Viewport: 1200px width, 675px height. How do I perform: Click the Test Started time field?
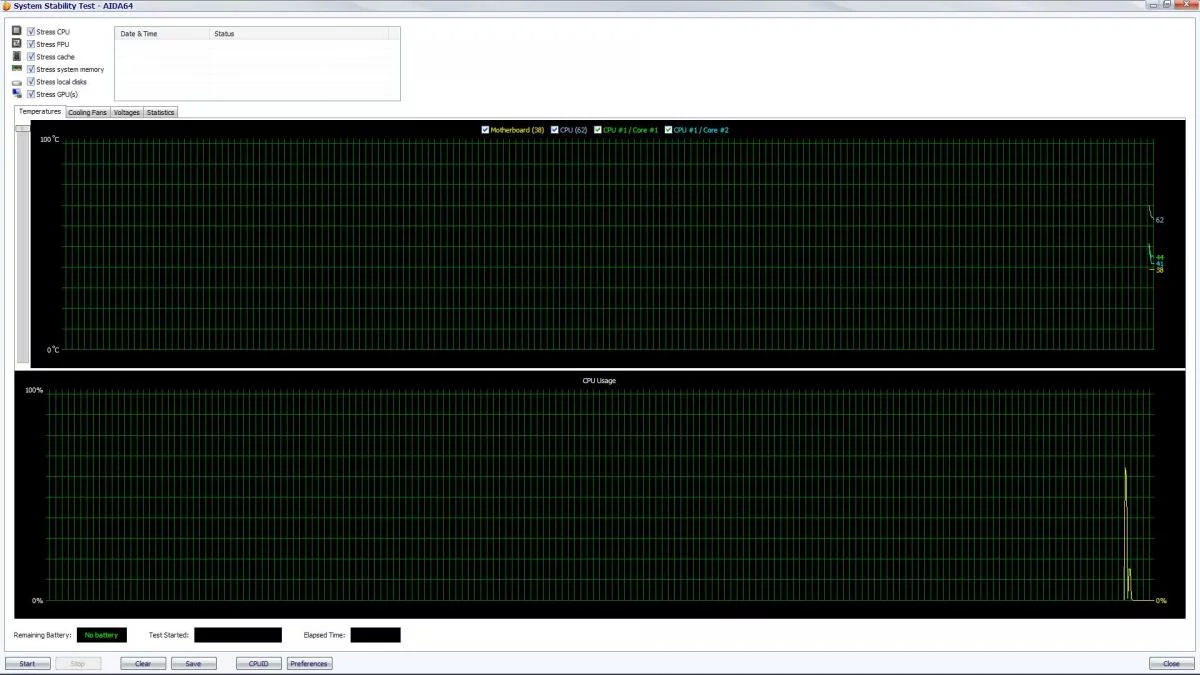click(x=238, y=635)
